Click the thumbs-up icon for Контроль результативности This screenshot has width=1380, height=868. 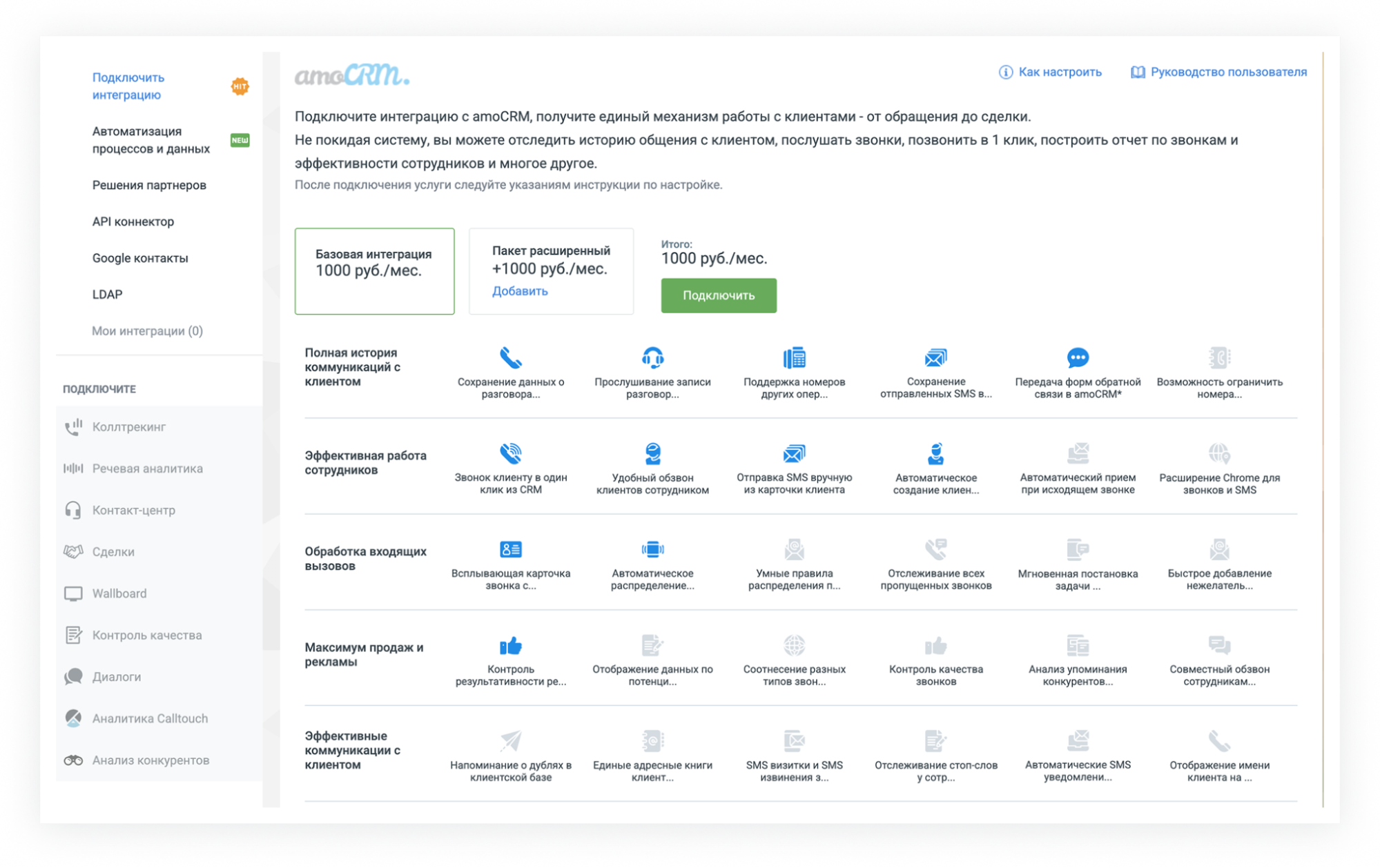pos(510,646)
